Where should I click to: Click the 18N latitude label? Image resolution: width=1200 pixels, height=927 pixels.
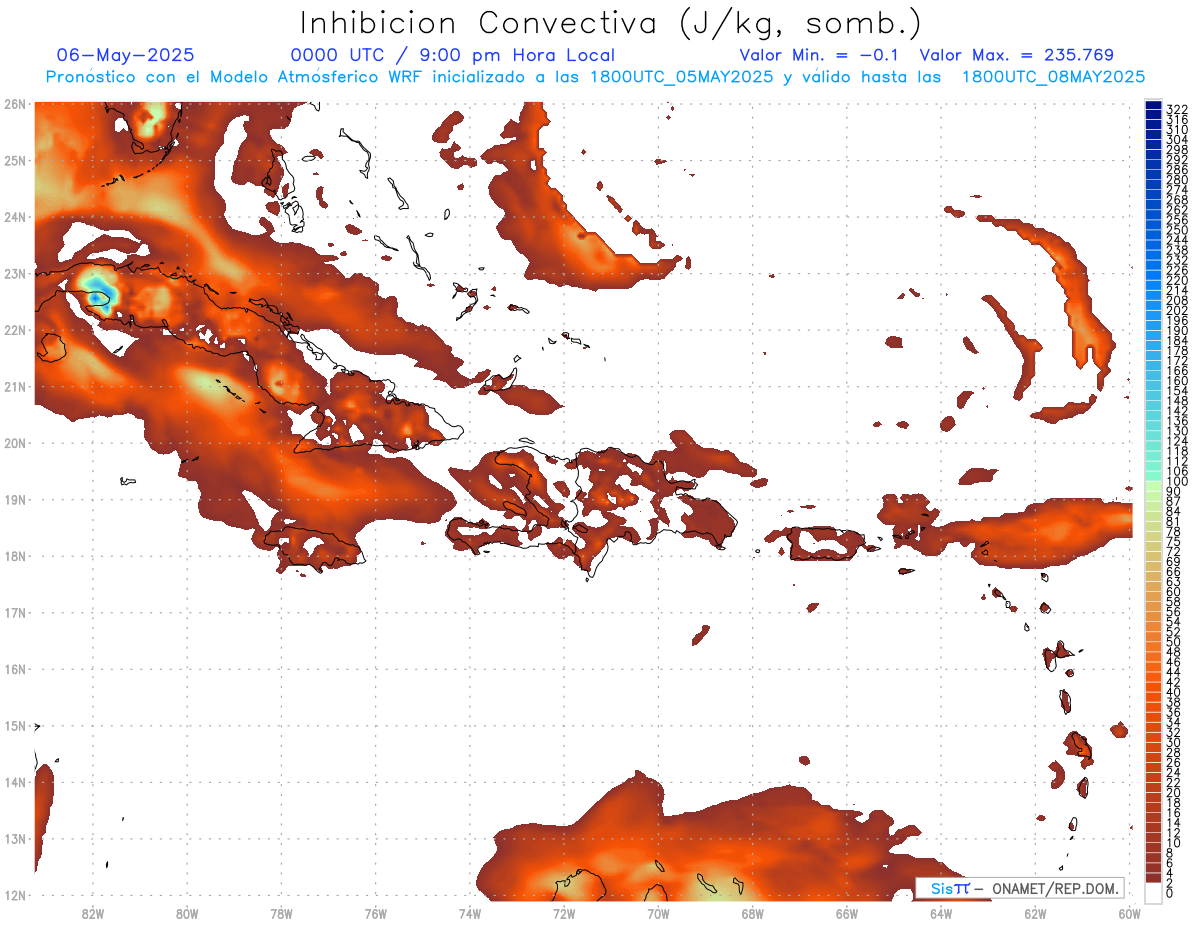[14, 556]
